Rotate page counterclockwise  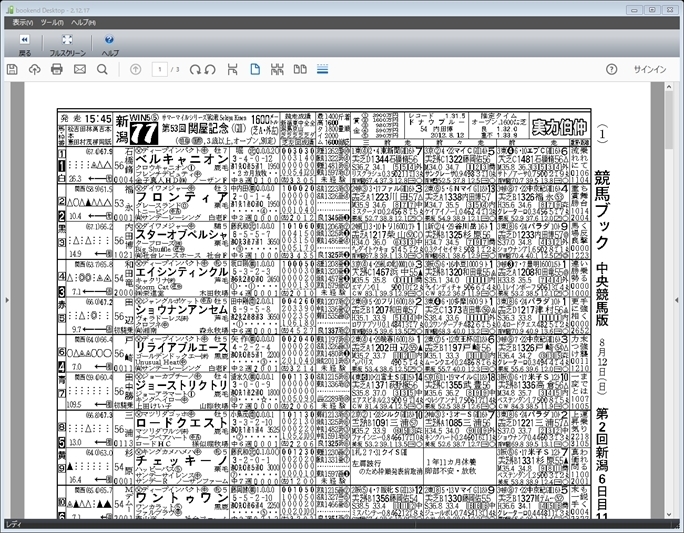(x=210, y=69)
